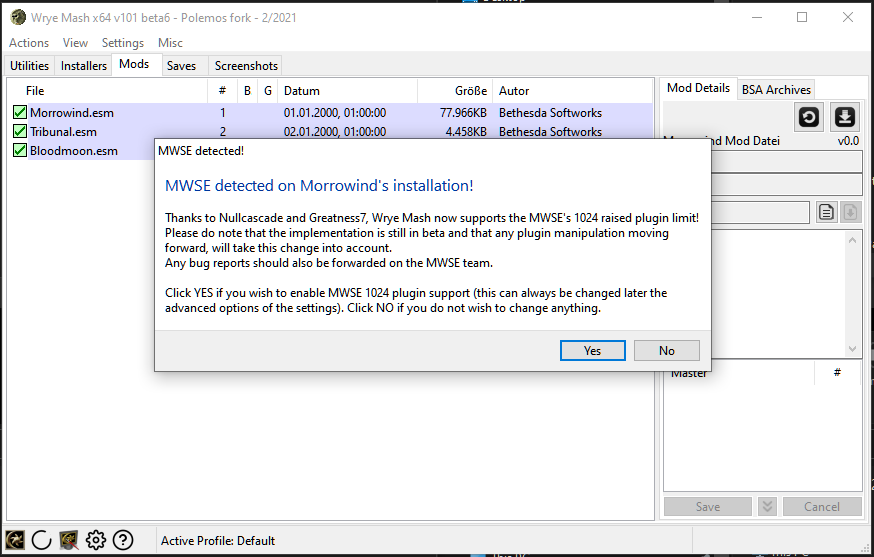Open settings via the gear icon
The image size is (874, 557).
[x=96, y=540]
